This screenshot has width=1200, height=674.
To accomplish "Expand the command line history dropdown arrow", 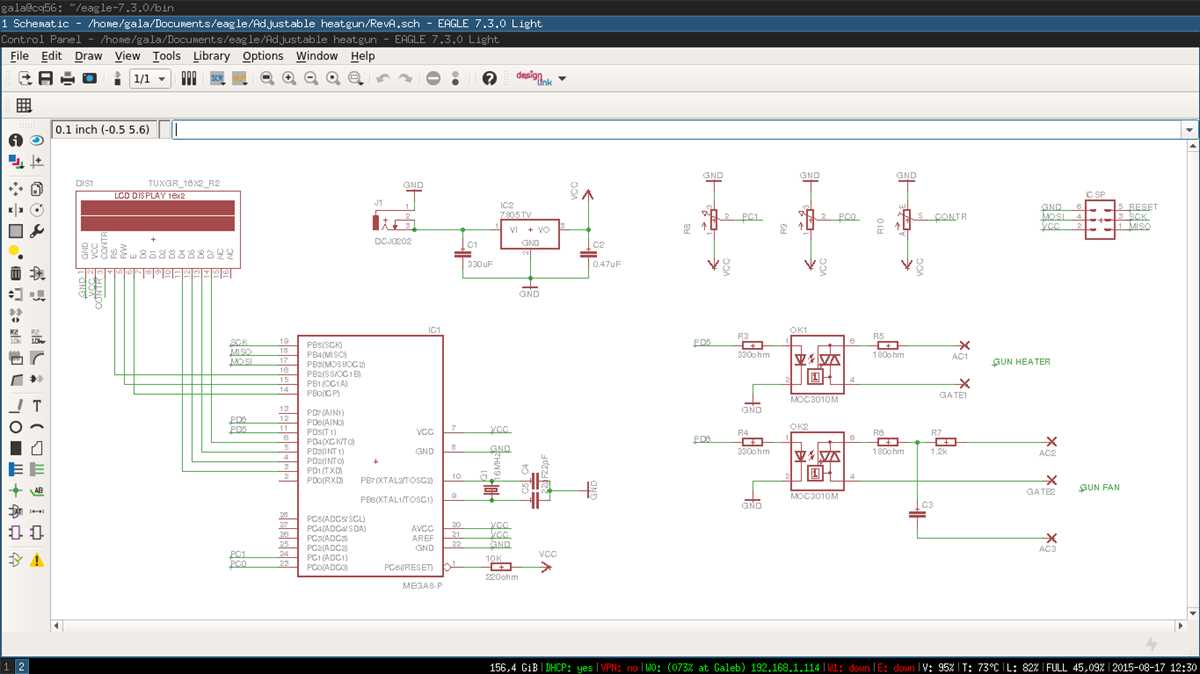I will click(1189, 130).
